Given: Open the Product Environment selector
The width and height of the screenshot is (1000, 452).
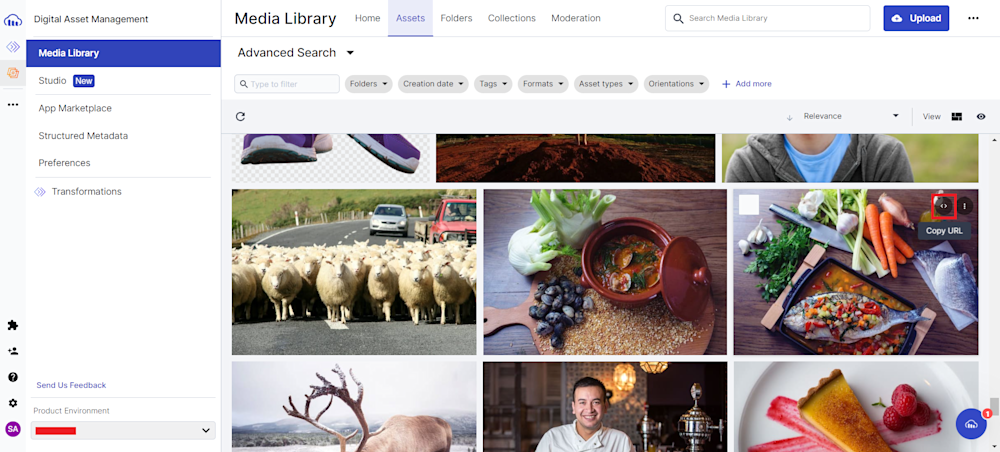Looking at the screenshot, I should click(123, 430).
